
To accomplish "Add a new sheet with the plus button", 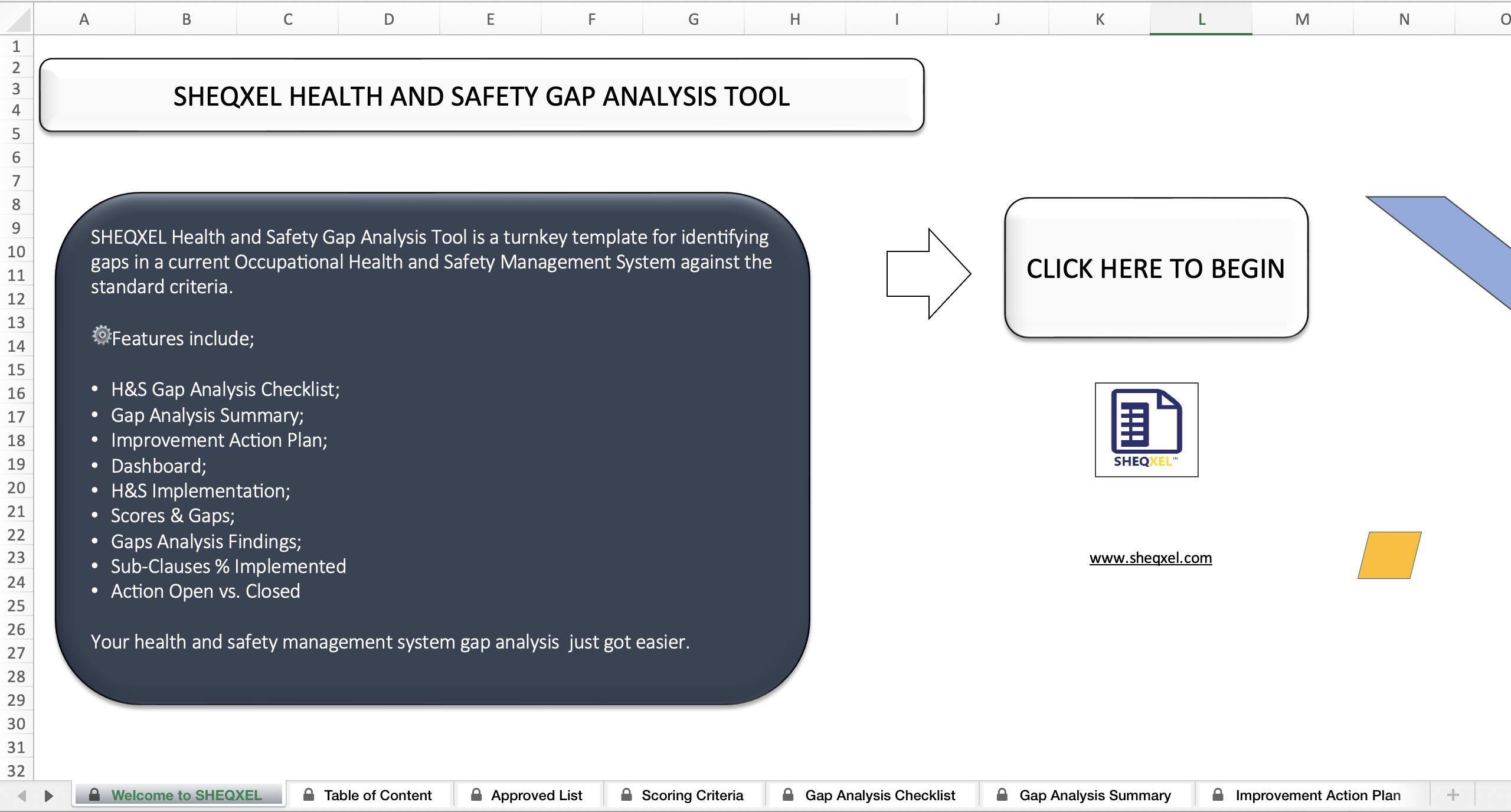I will (x=1453, y=795).
